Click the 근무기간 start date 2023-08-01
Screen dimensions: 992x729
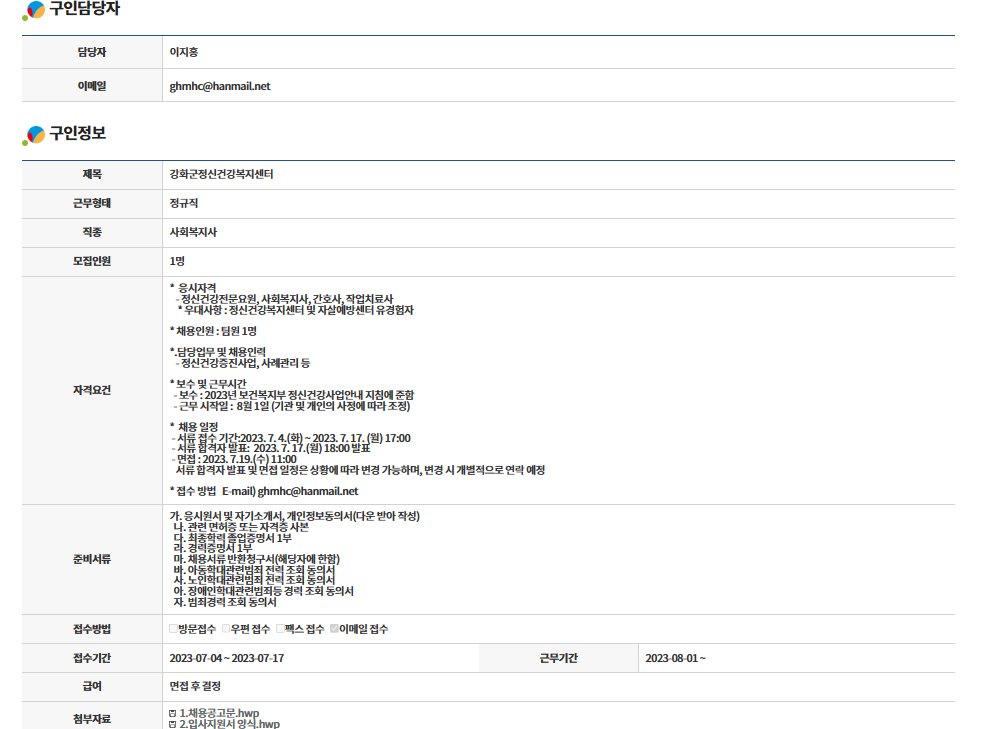[x=675, y=658]
